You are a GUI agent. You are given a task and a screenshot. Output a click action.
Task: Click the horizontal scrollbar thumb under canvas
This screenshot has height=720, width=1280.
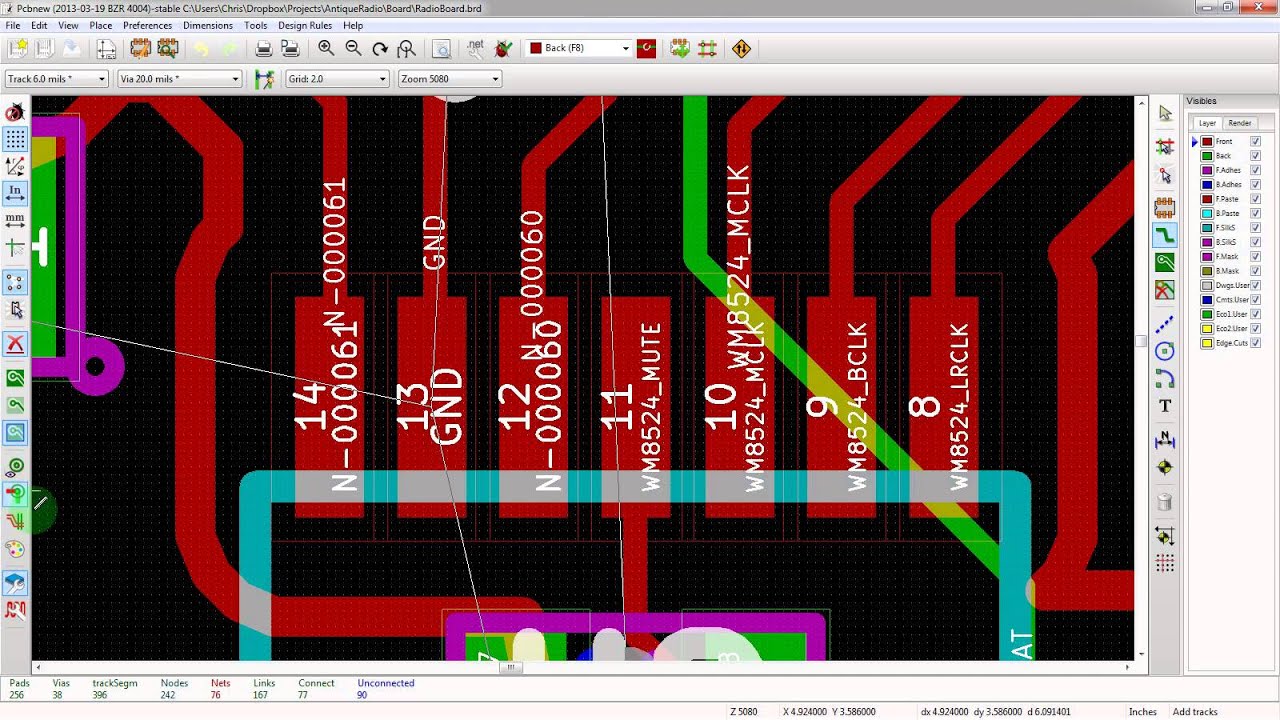(x=510, y=667)
